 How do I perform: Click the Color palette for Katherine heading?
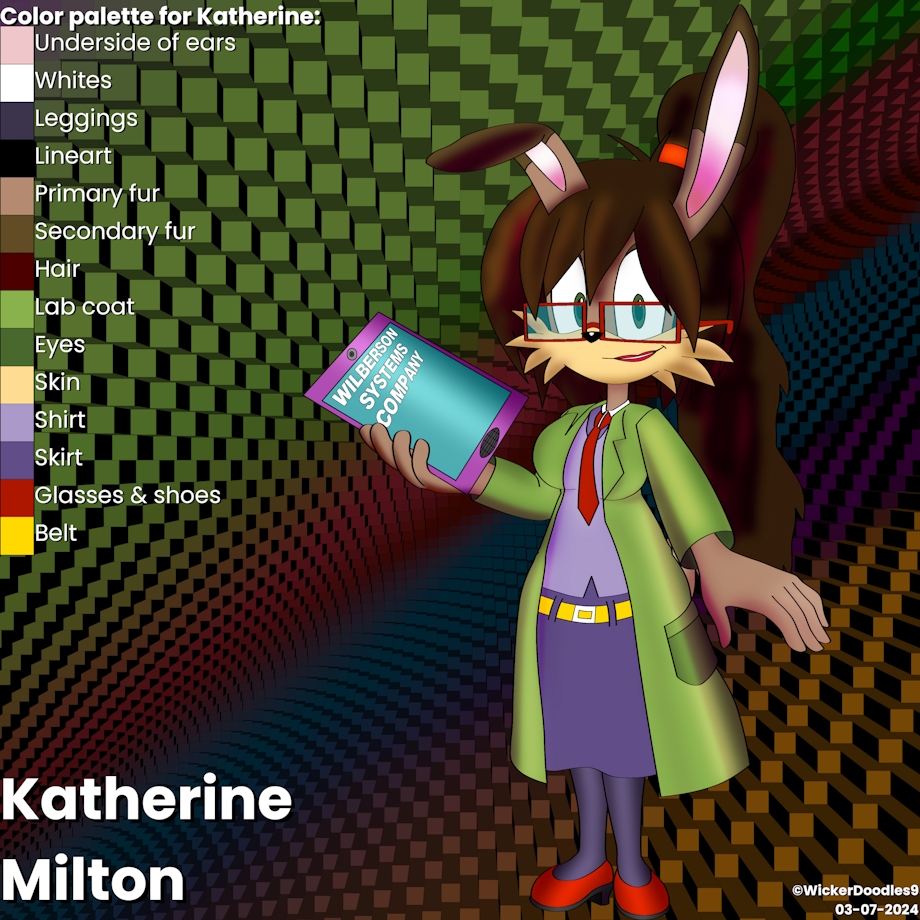tap(161, 16)
